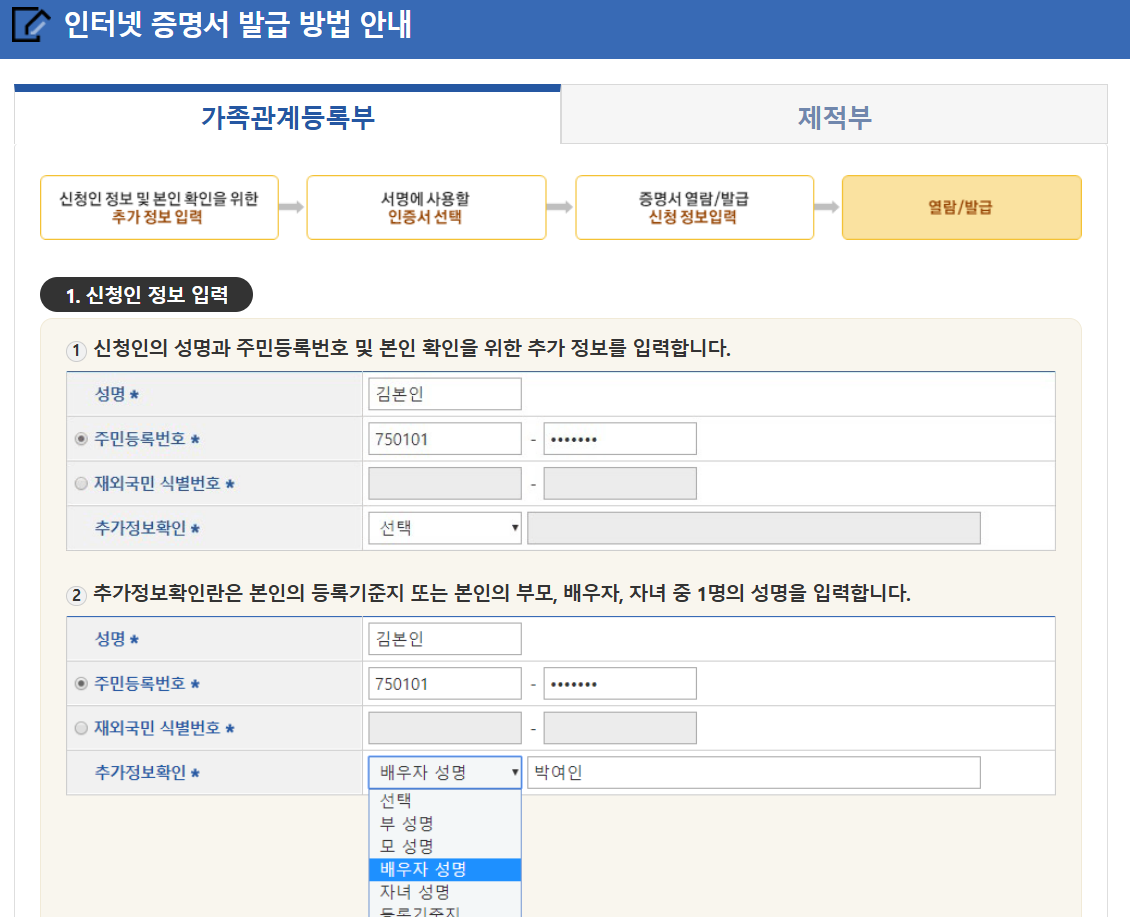Click the 신청 정보입력 step box

pyautogui.click(x=694, y=207)
